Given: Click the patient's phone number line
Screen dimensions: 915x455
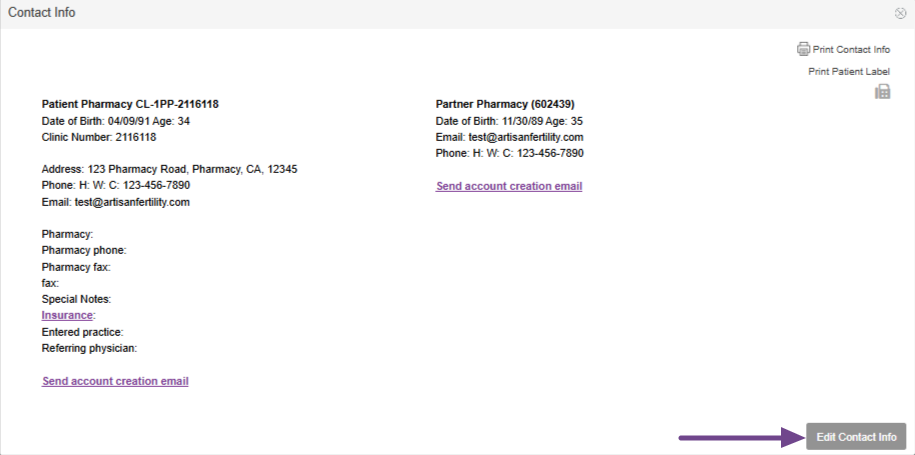Looking at the screenshot, I should pyautogui.click(x=115, y=185).
